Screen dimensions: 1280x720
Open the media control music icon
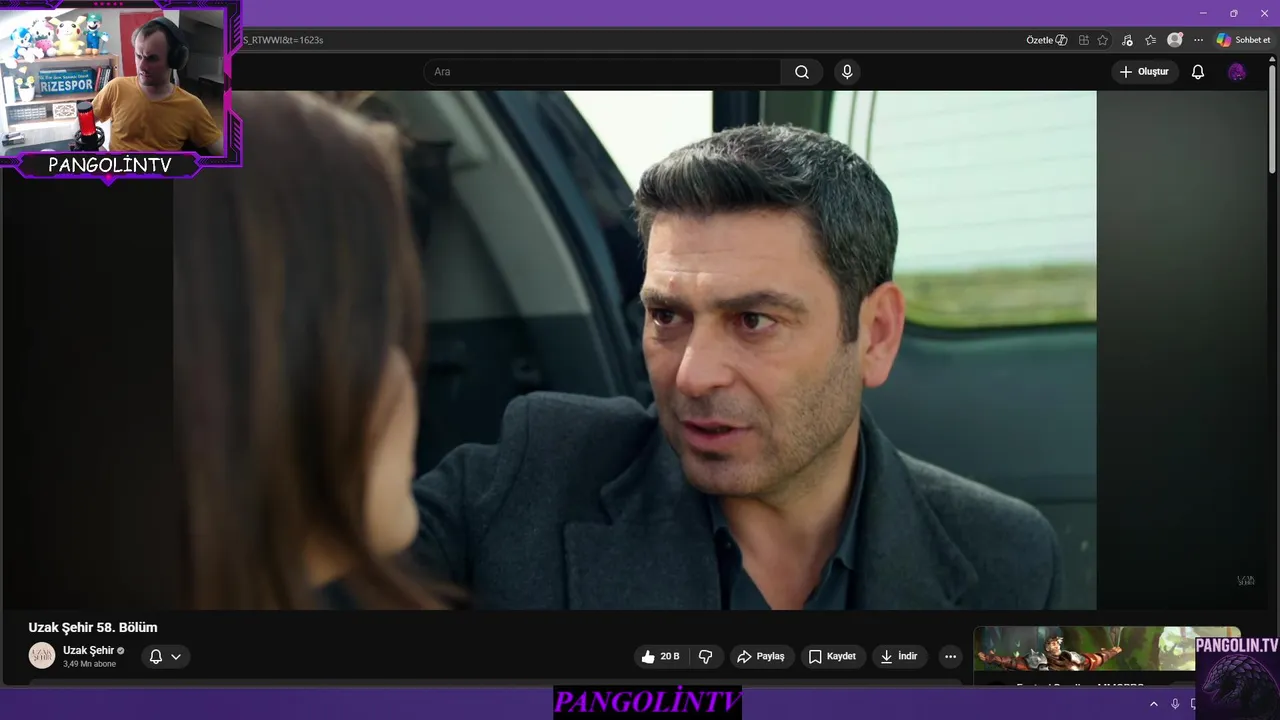tap(1128, 40)
